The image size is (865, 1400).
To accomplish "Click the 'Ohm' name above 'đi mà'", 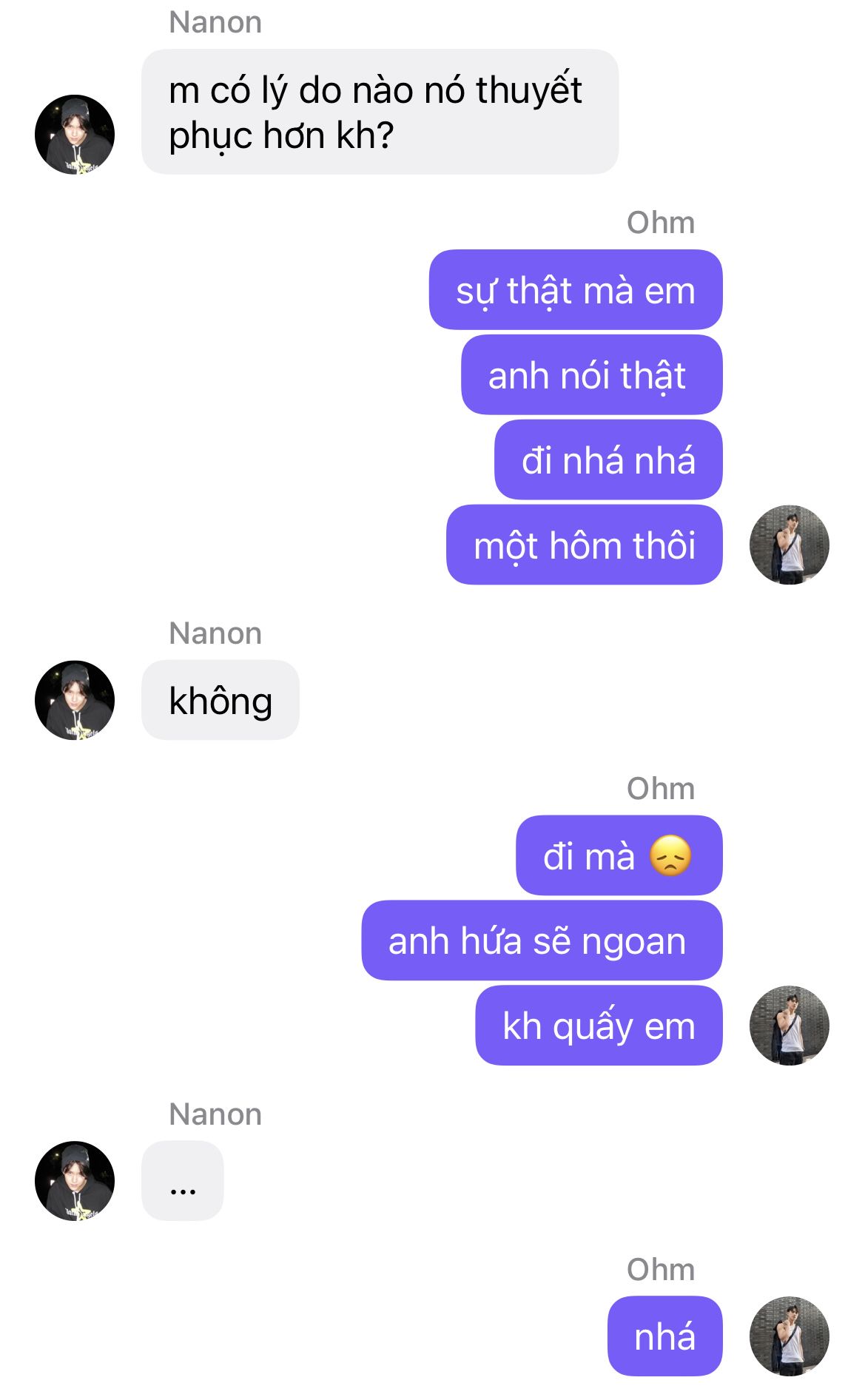I will (661, 789).
